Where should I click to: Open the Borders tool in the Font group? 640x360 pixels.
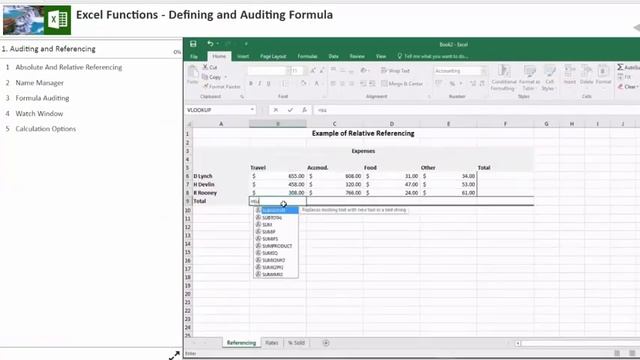[284, 84]
